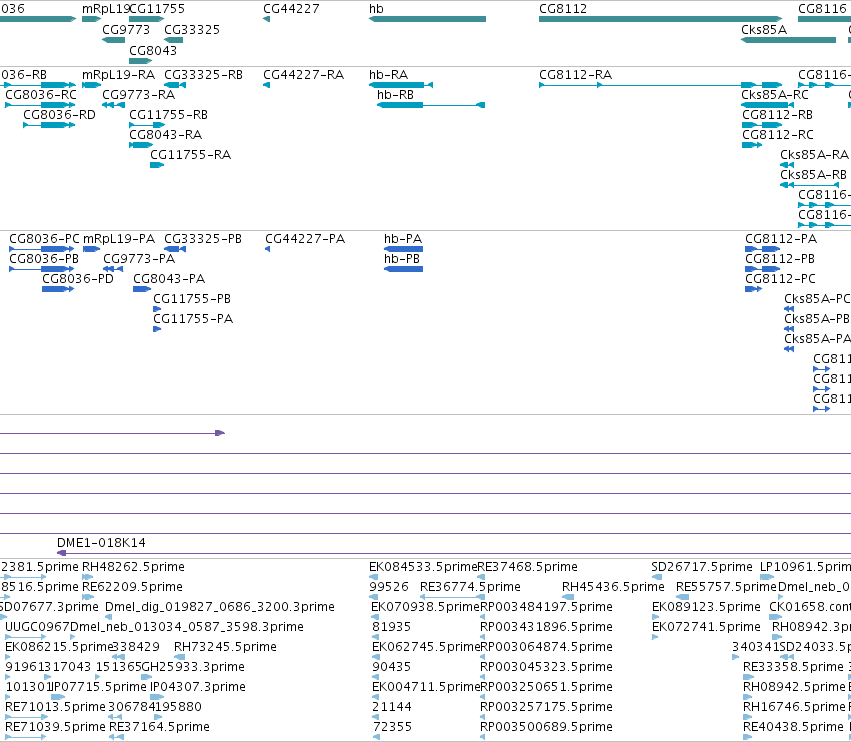Click the RE62209.5prime EST label

tap(132, 587)
